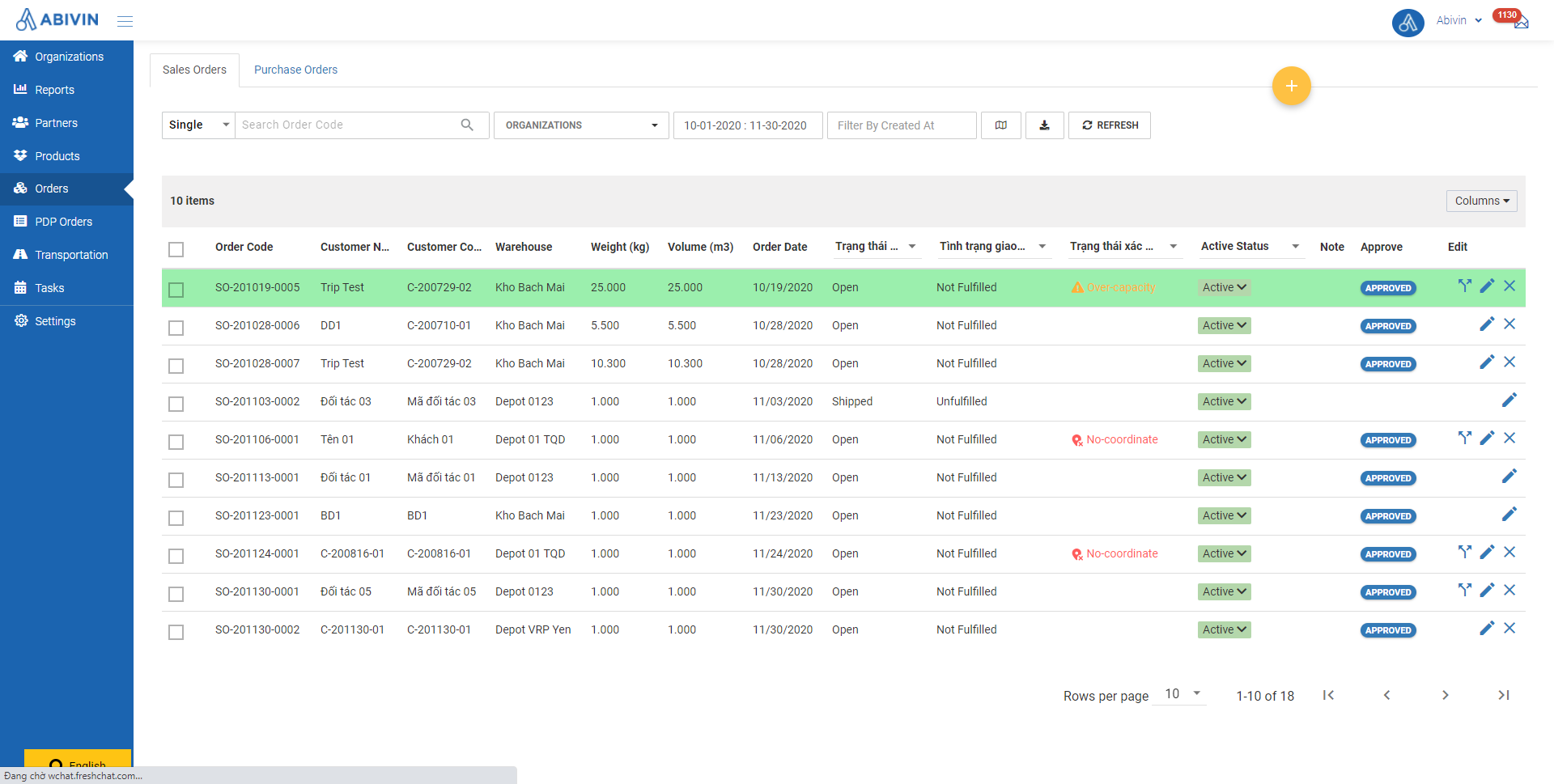
Task: Expand Abivin account menu arrow
Action: pos(1478,21)
